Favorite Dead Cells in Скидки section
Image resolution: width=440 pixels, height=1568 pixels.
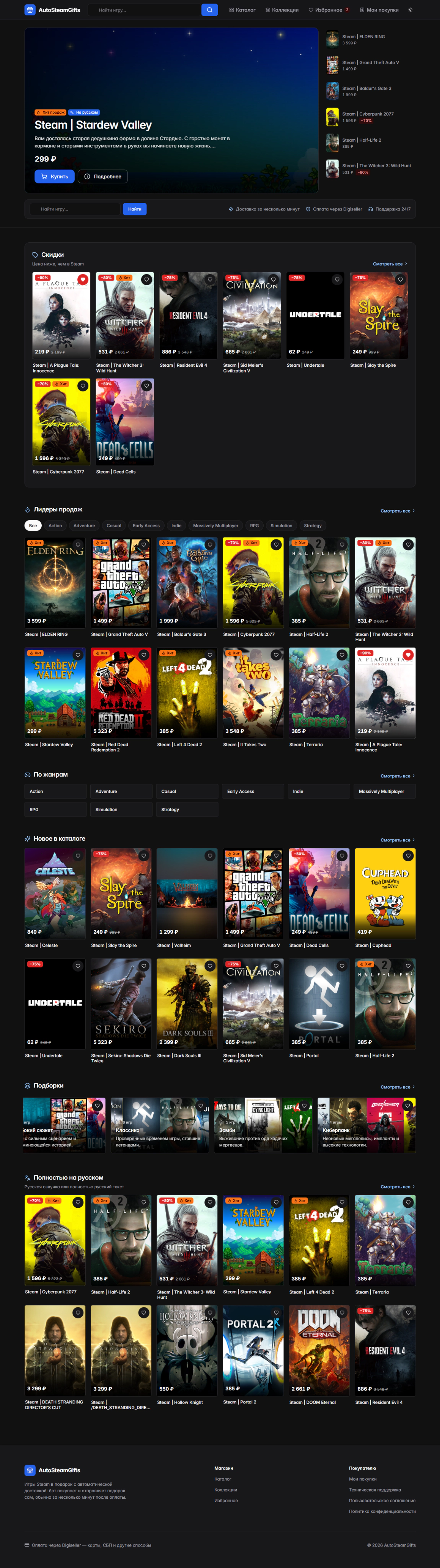[x=146, y=386]
